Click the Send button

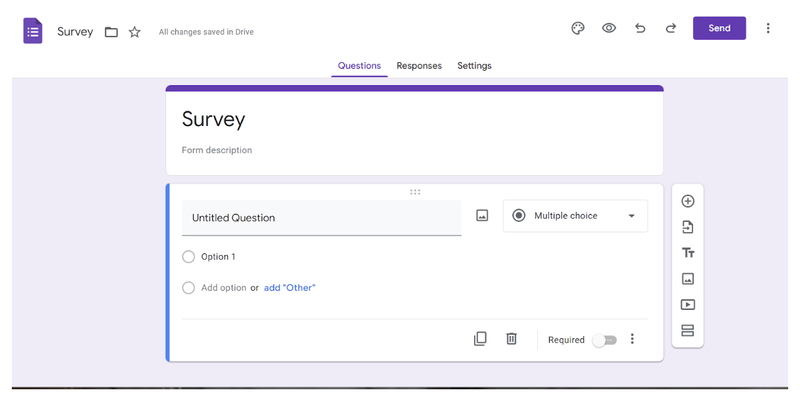[x=719, y=28]
